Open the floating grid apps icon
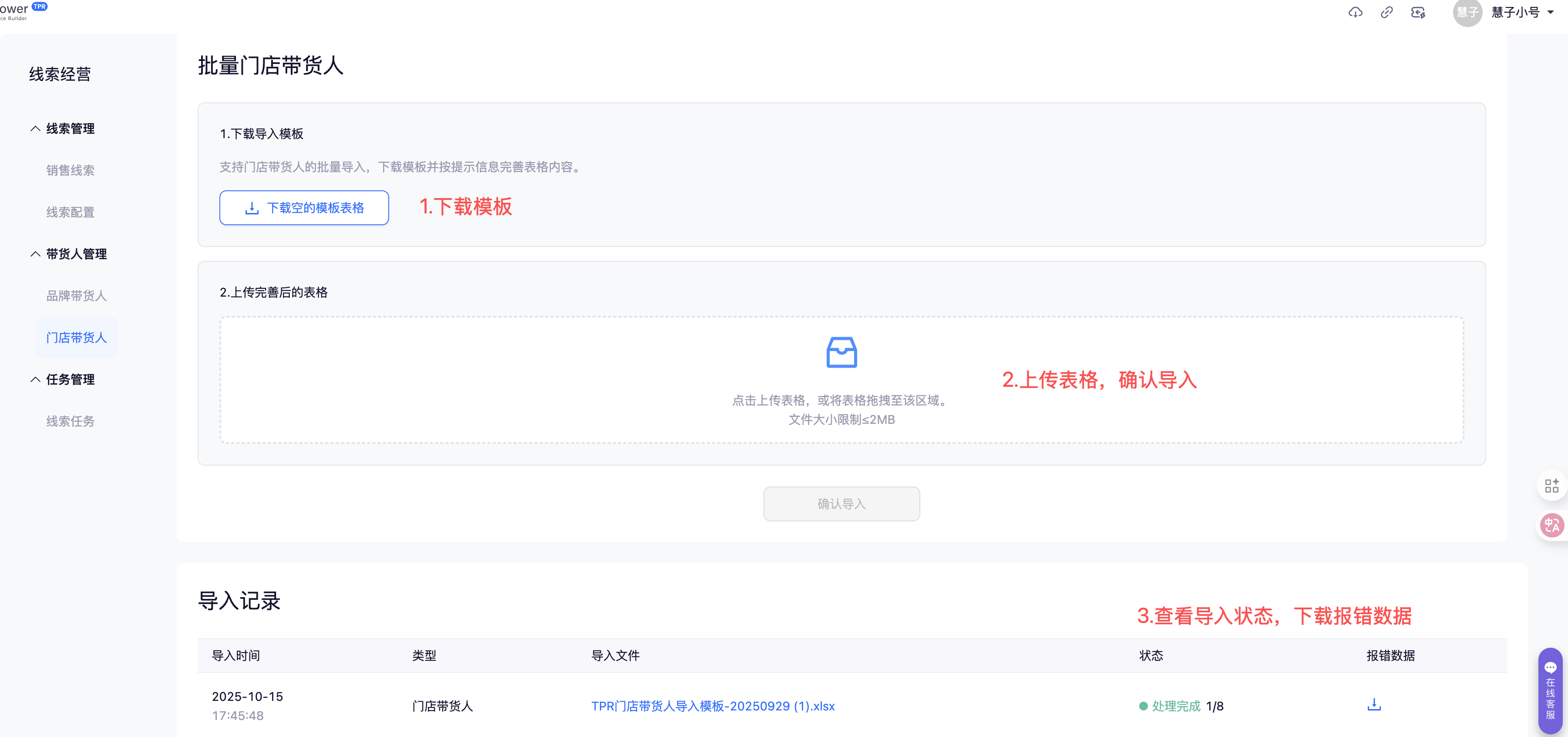Viewport: 1568px width, 737px height. 1551,485
